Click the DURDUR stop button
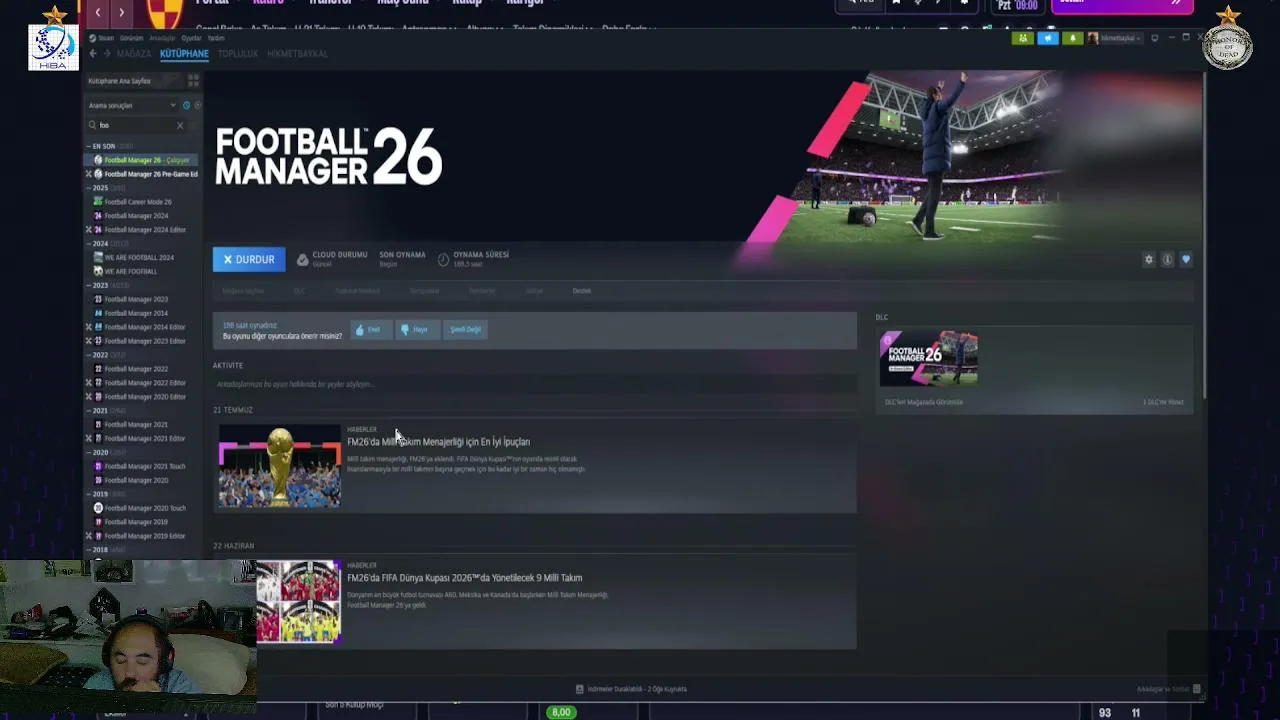Screen dimensions: 1280x720 point(249,260)
